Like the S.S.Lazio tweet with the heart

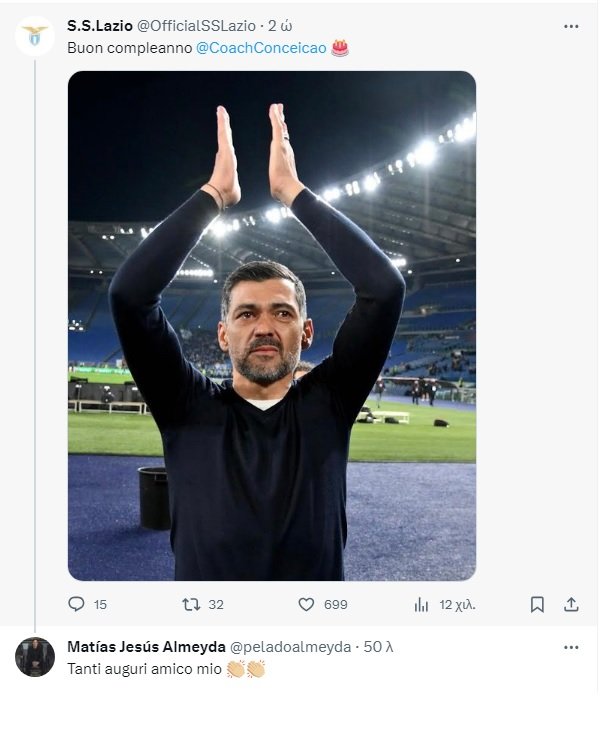tap(306, 605)
